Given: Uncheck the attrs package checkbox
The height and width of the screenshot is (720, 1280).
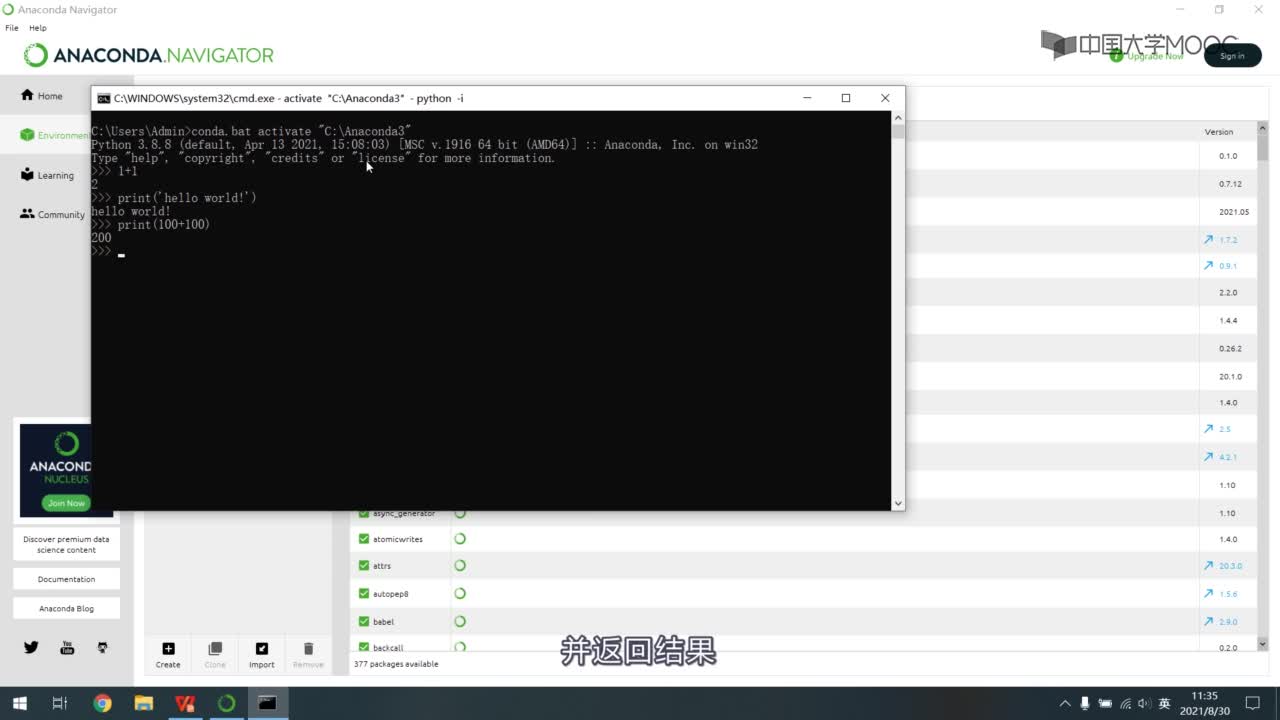Looking at the screenshot, I should (x=364, y=566).
